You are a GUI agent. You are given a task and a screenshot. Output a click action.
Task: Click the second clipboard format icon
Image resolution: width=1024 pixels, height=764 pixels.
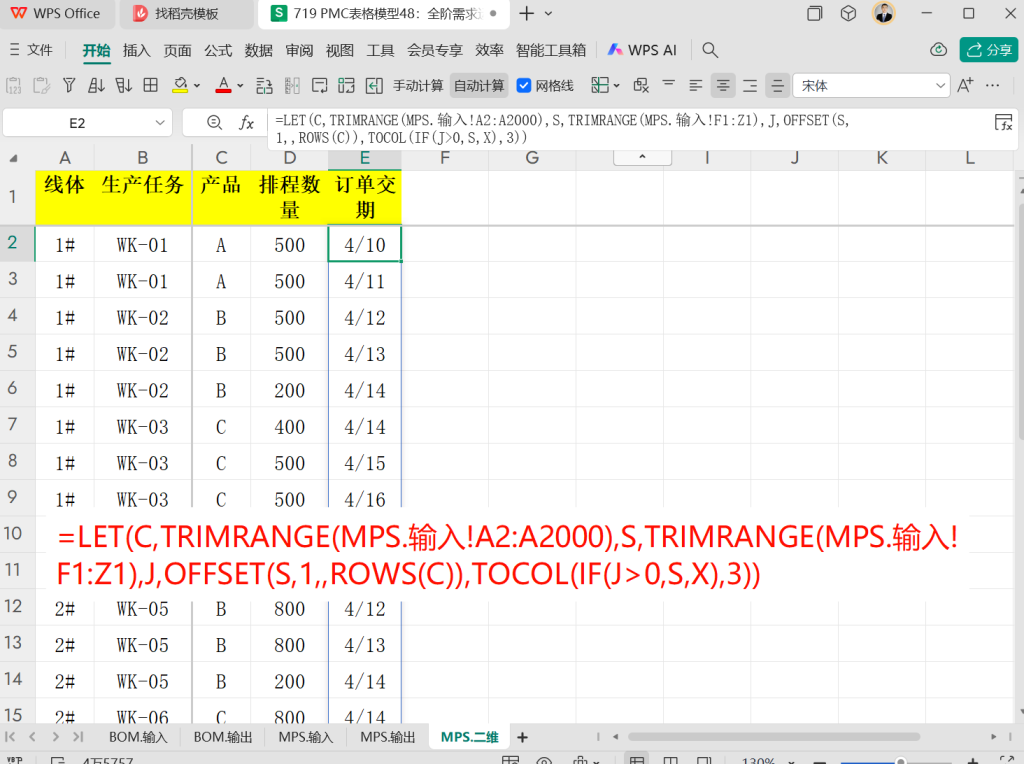(x=41, y=86)
